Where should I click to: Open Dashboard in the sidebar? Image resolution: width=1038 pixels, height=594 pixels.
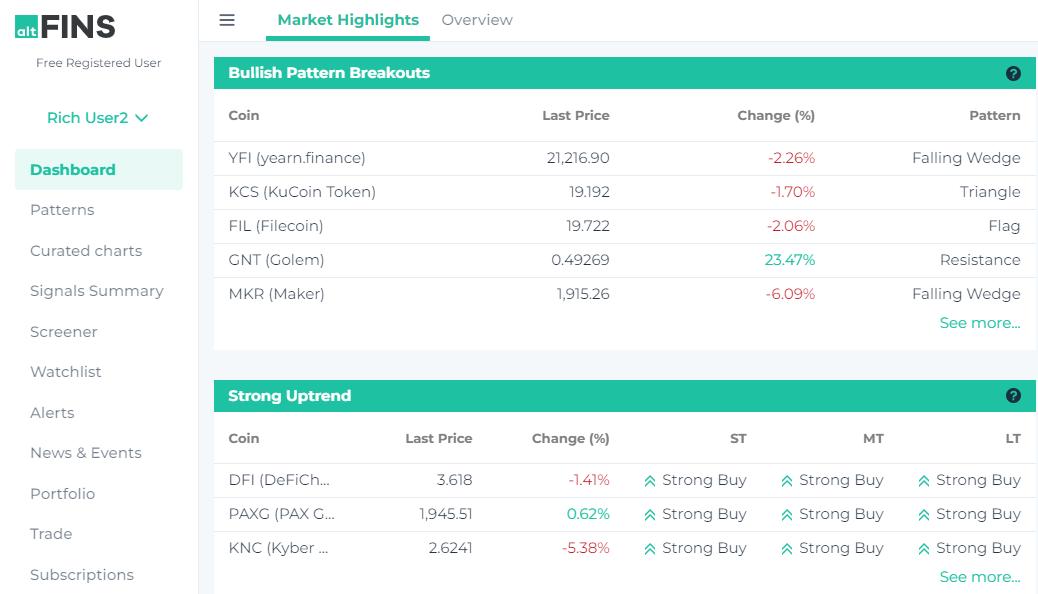point(99,170)
